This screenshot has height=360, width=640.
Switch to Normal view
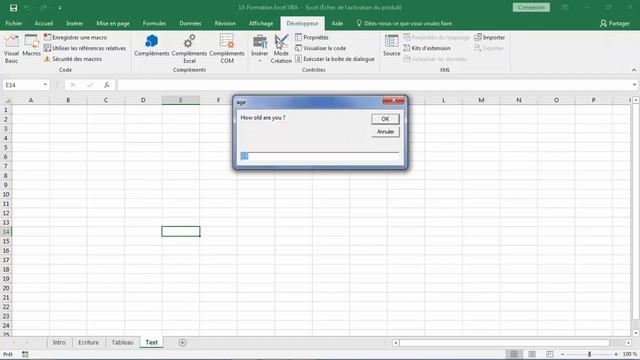[x=514, y=354]
